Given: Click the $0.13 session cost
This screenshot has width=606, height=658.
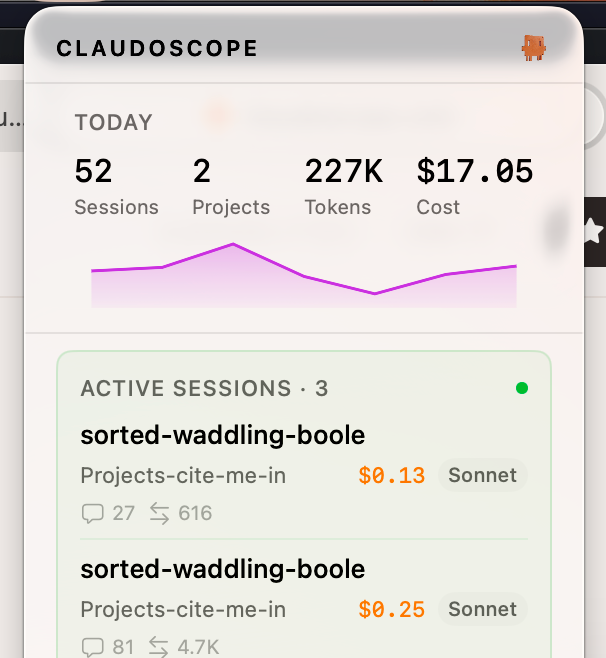Looking at the screenshot, I should pos(392,476).
